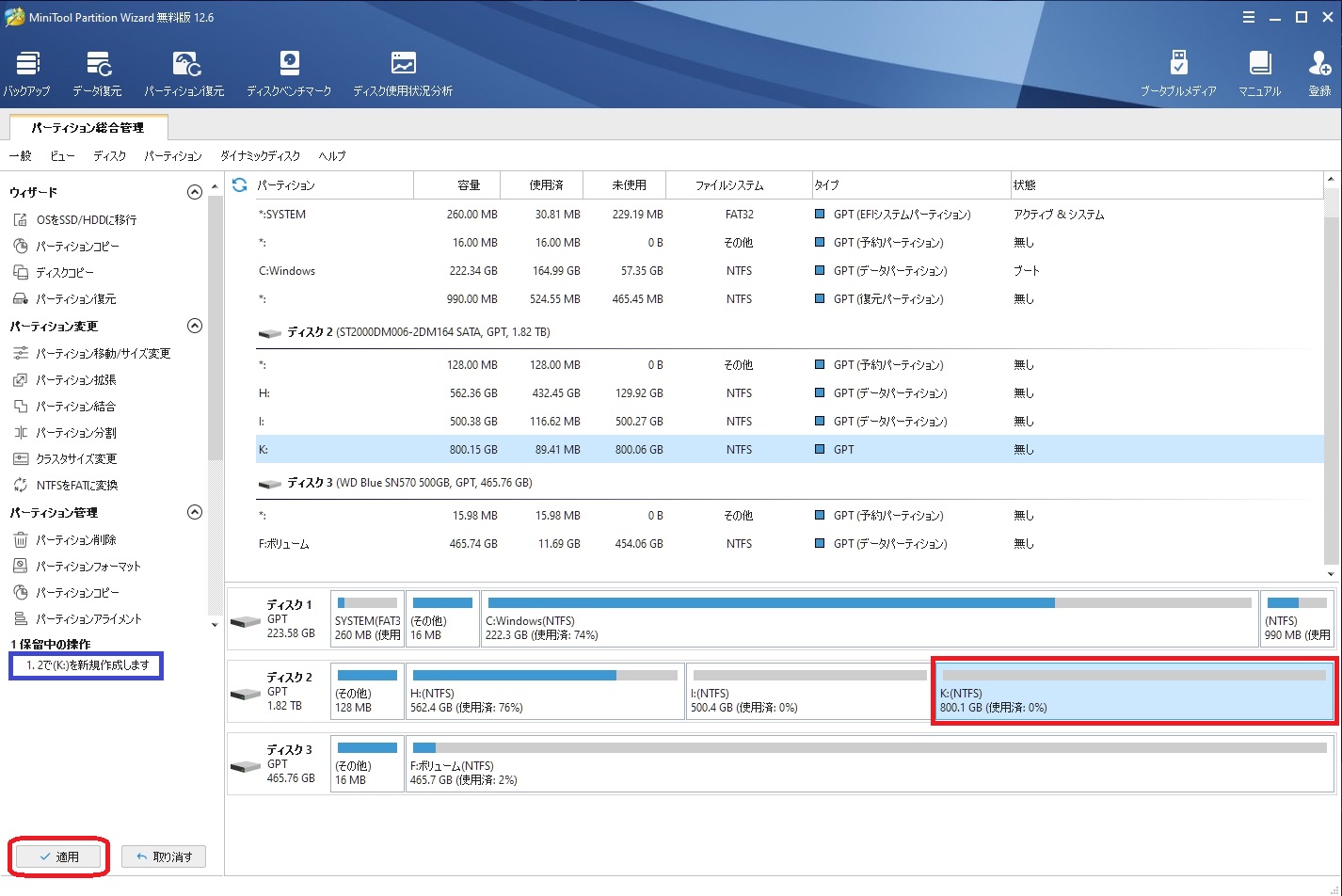Undo the operation with 取り消す
Image resolution: width=1342 pixels, height=896 pixels.
coord(164,856)
